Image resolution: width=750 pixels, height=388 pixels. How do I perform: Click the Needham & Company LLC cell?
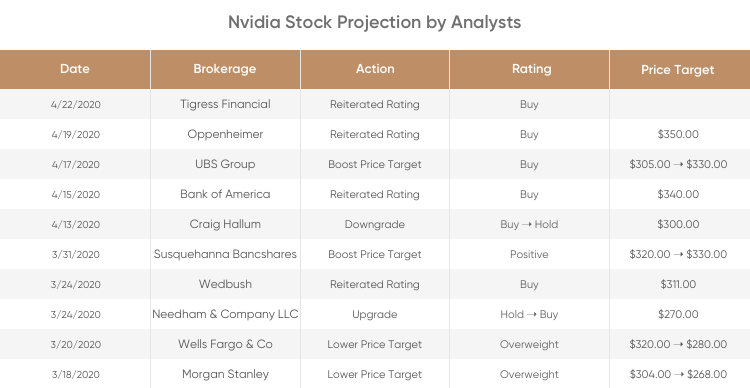click(225, 314)
